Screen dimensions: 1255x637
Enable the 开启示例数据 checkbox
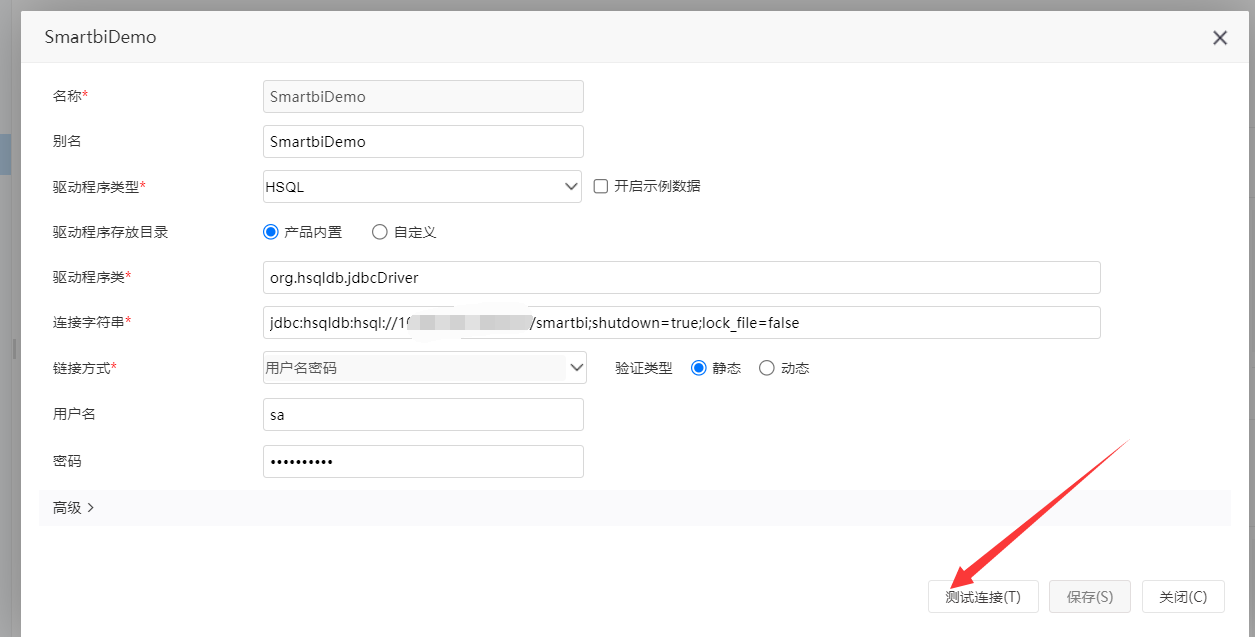(601, 186)
